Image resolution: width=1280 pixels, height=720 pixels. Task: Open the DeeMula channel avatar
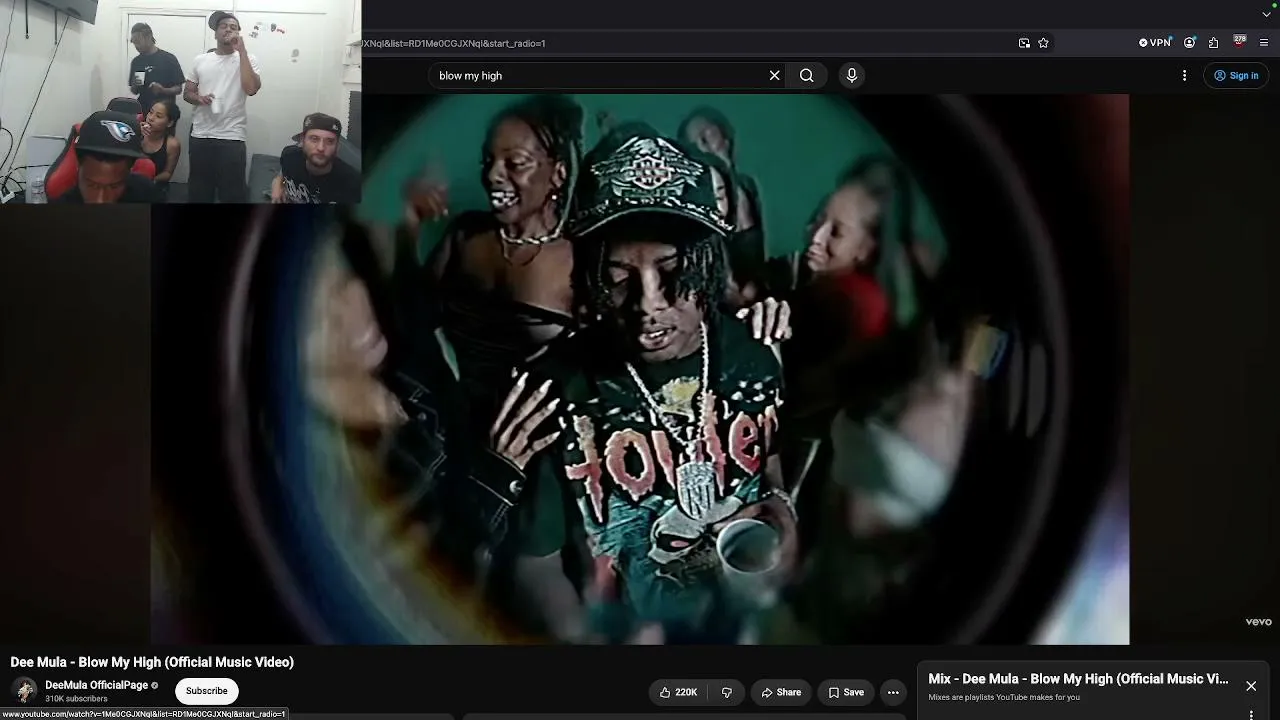tap(25, 691)
